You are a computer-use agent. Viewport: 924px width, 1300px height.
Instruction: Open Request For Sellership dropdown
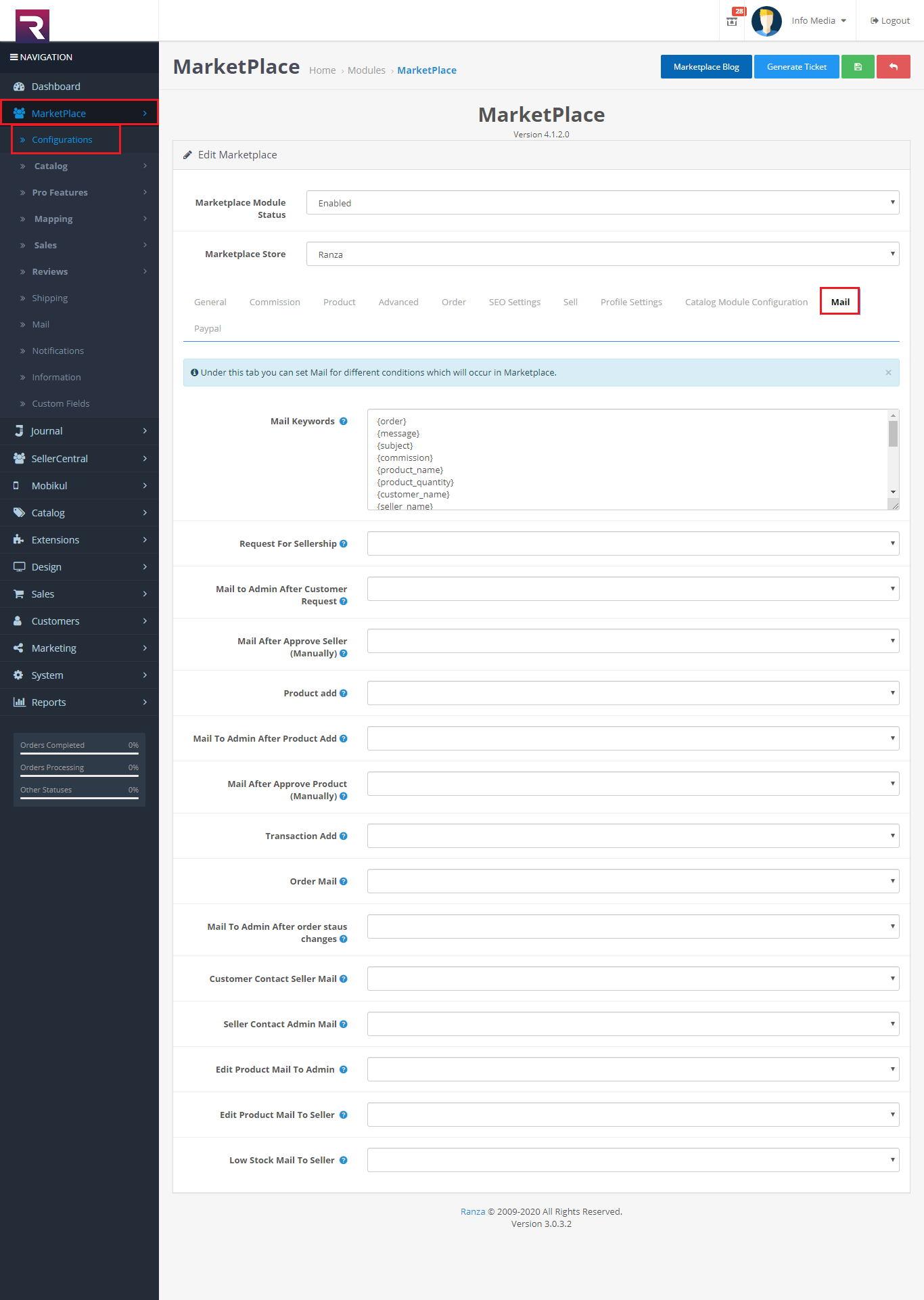[x=633, y=543]
